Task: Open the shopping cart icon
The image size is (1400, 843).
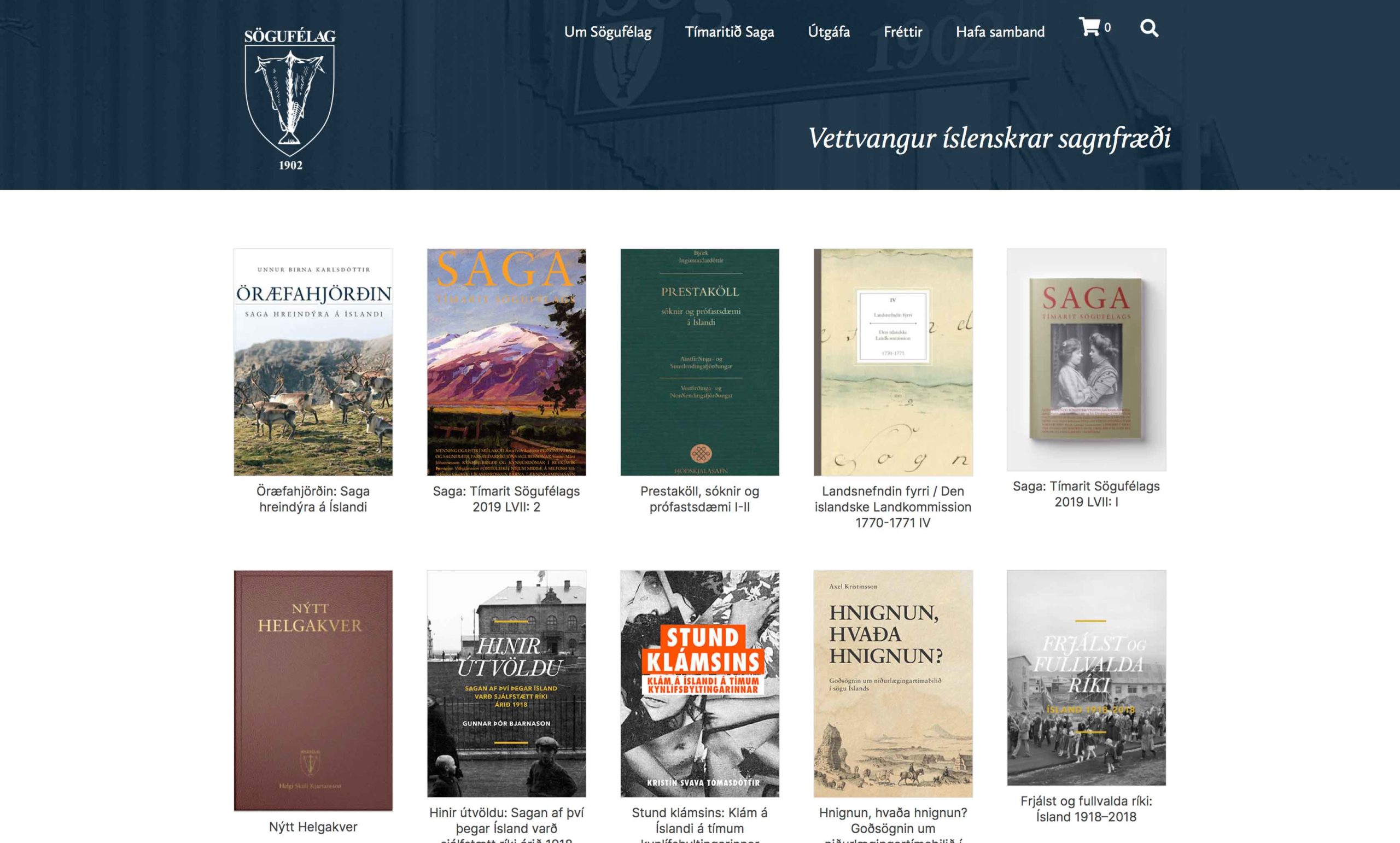Action: point(1089,27)
